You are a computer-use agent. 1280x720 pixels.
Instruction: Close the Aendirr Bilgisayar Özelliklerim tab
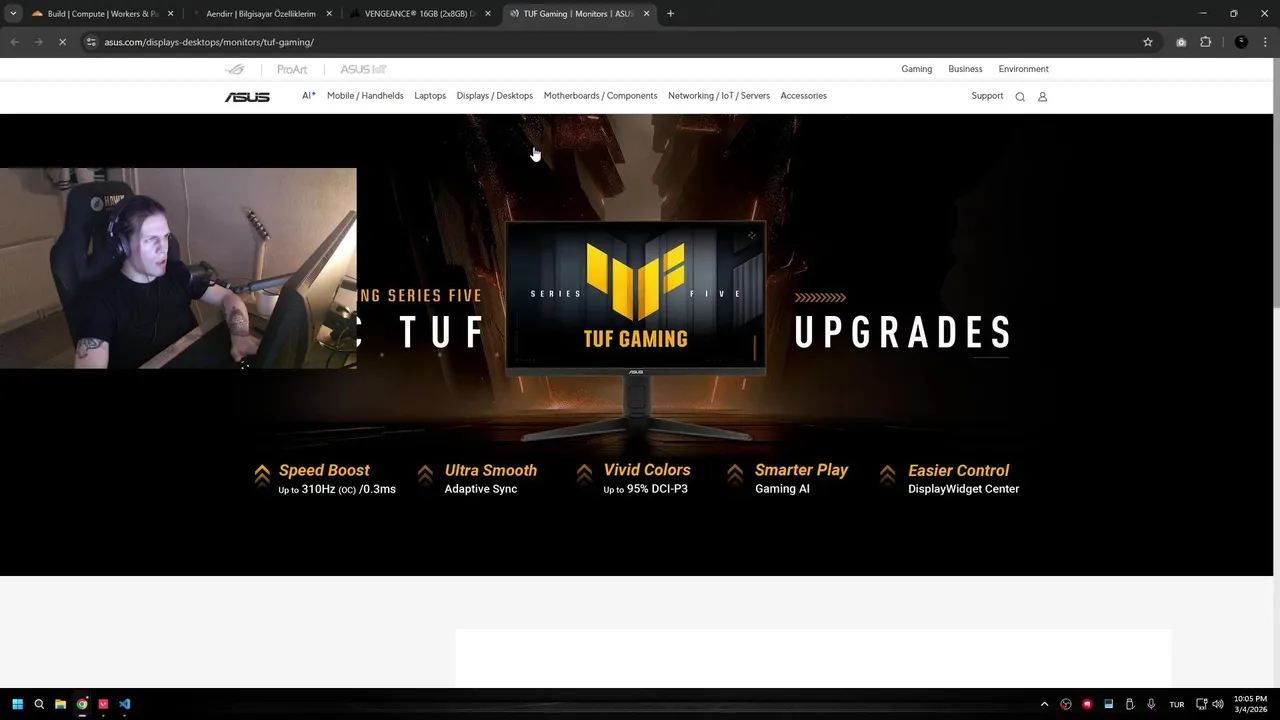[329, 14]
